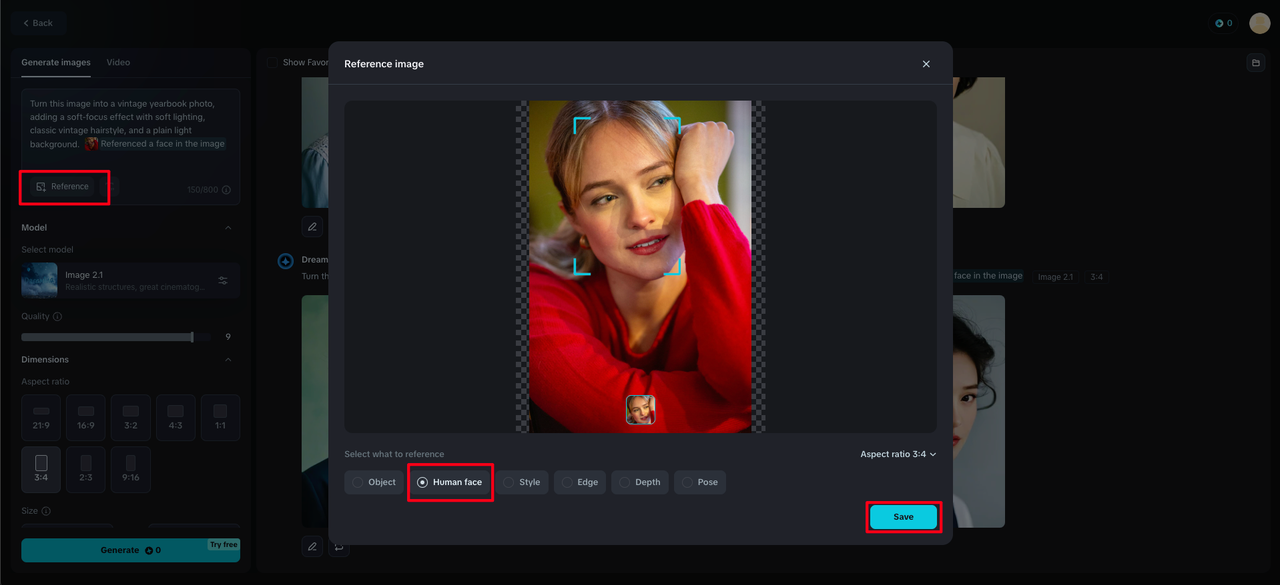Click the Generate button
This screenshot has width=1280, height=585.
coord(131,550)
